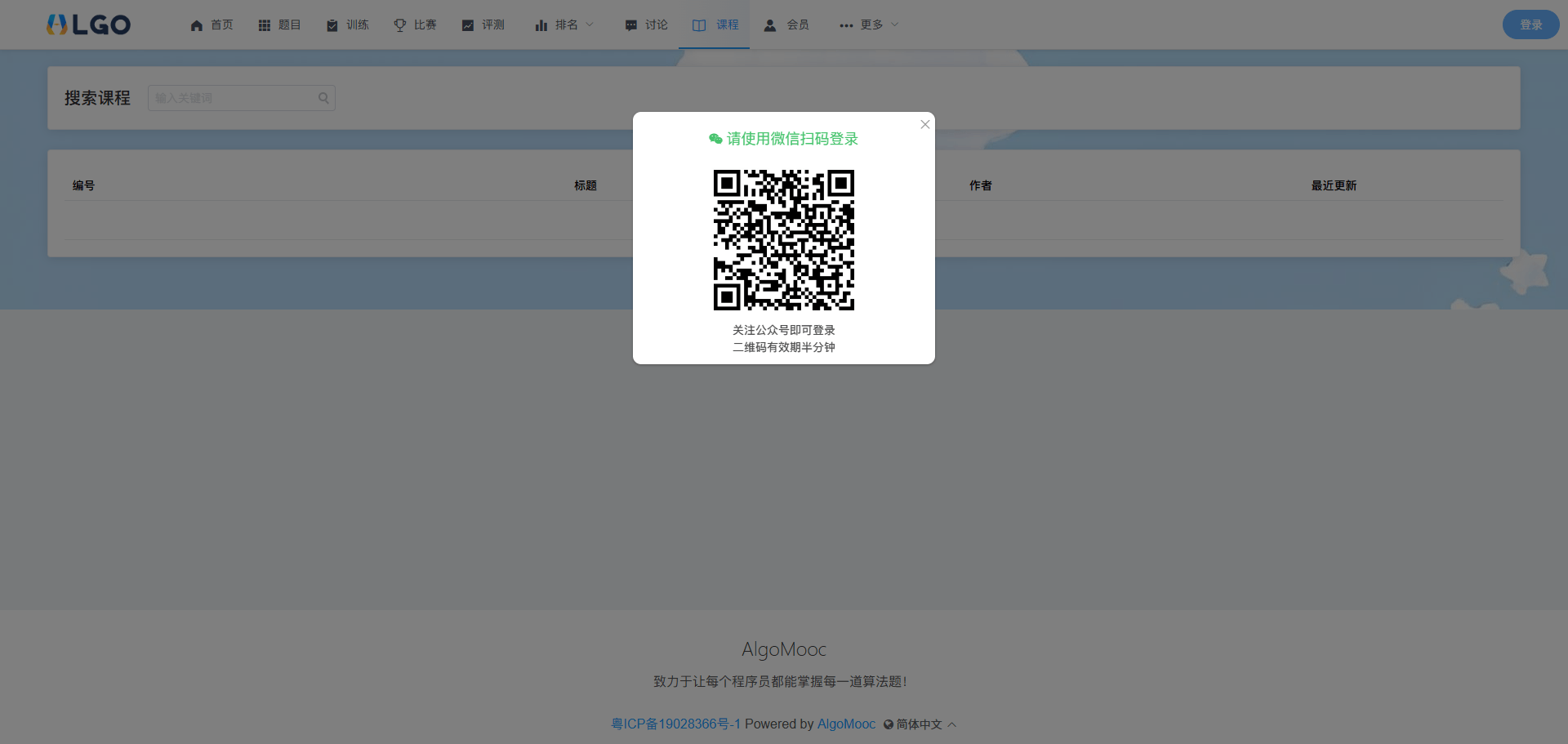
Task: Switch to the 课程 courses tab
Action: coord(714,25)
